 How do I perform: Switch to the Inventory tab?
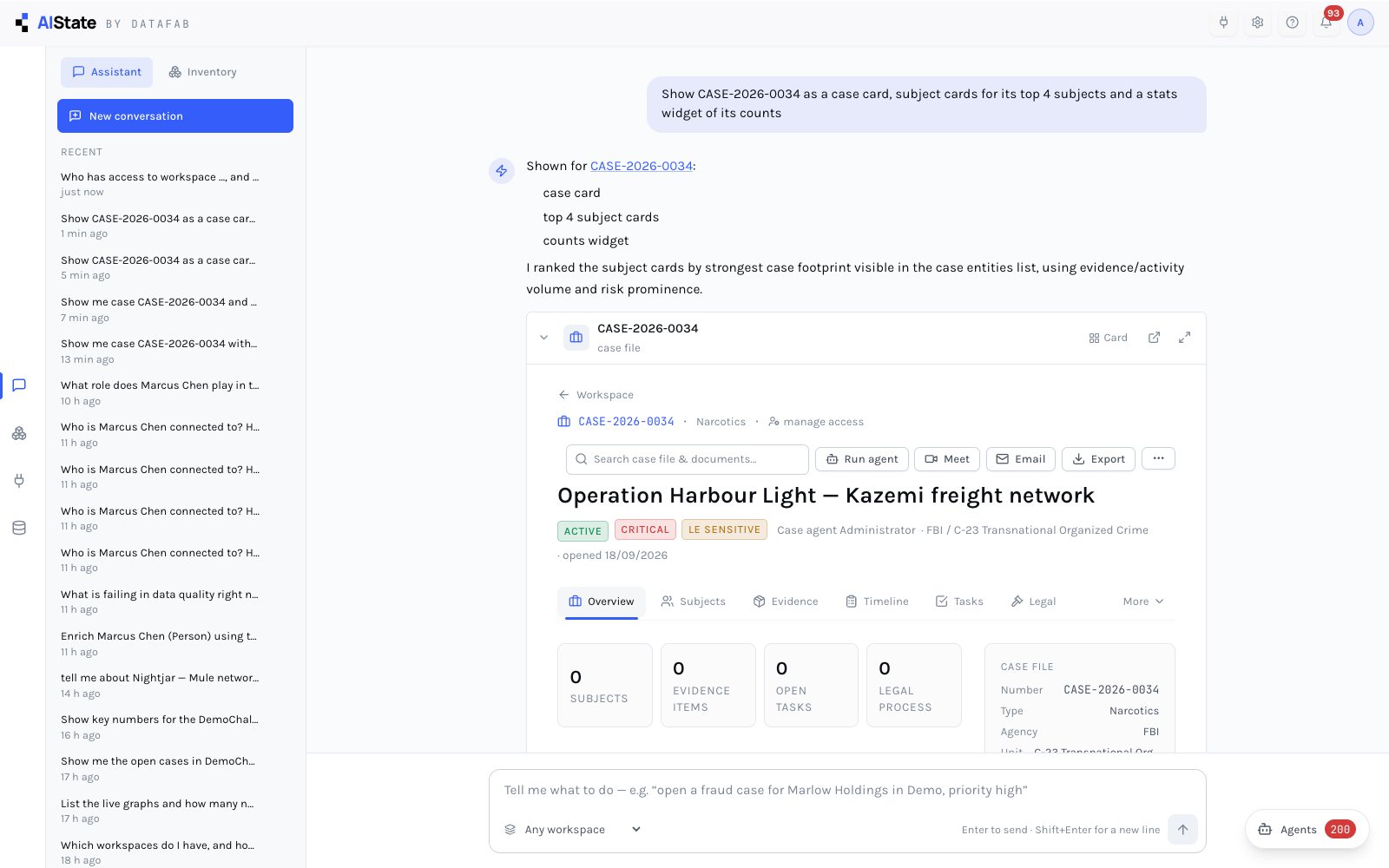[x=202, y=72]
